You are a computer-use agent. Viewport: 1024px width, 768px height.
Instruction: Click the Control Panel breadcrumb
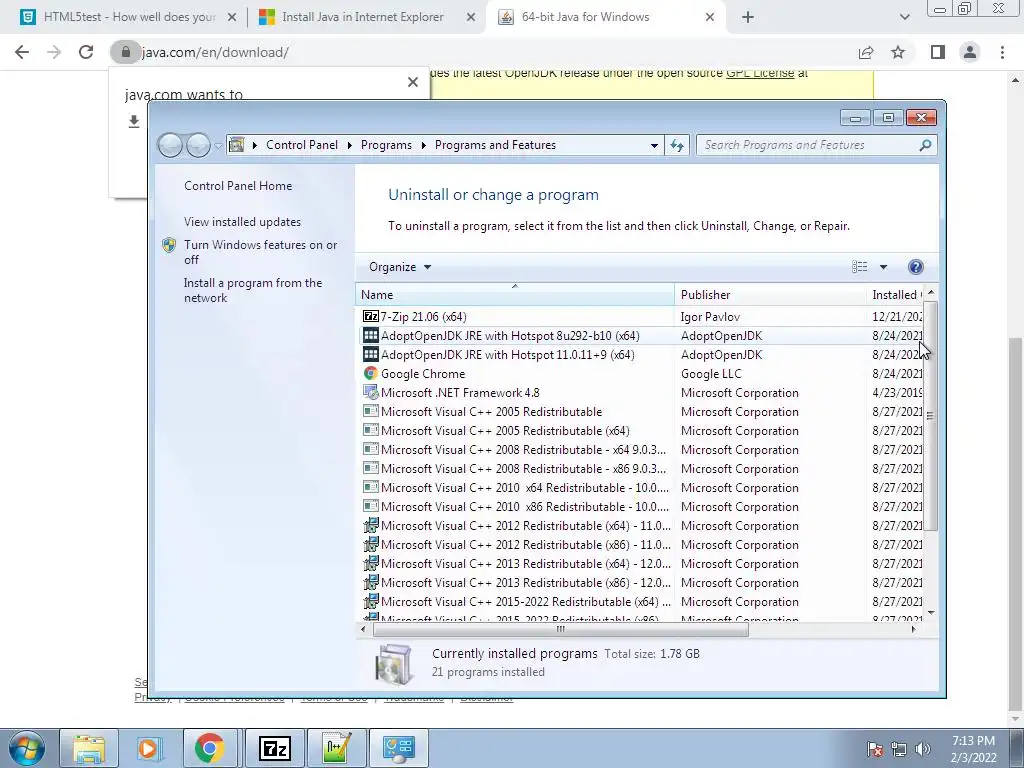click(x=302, y=145)
